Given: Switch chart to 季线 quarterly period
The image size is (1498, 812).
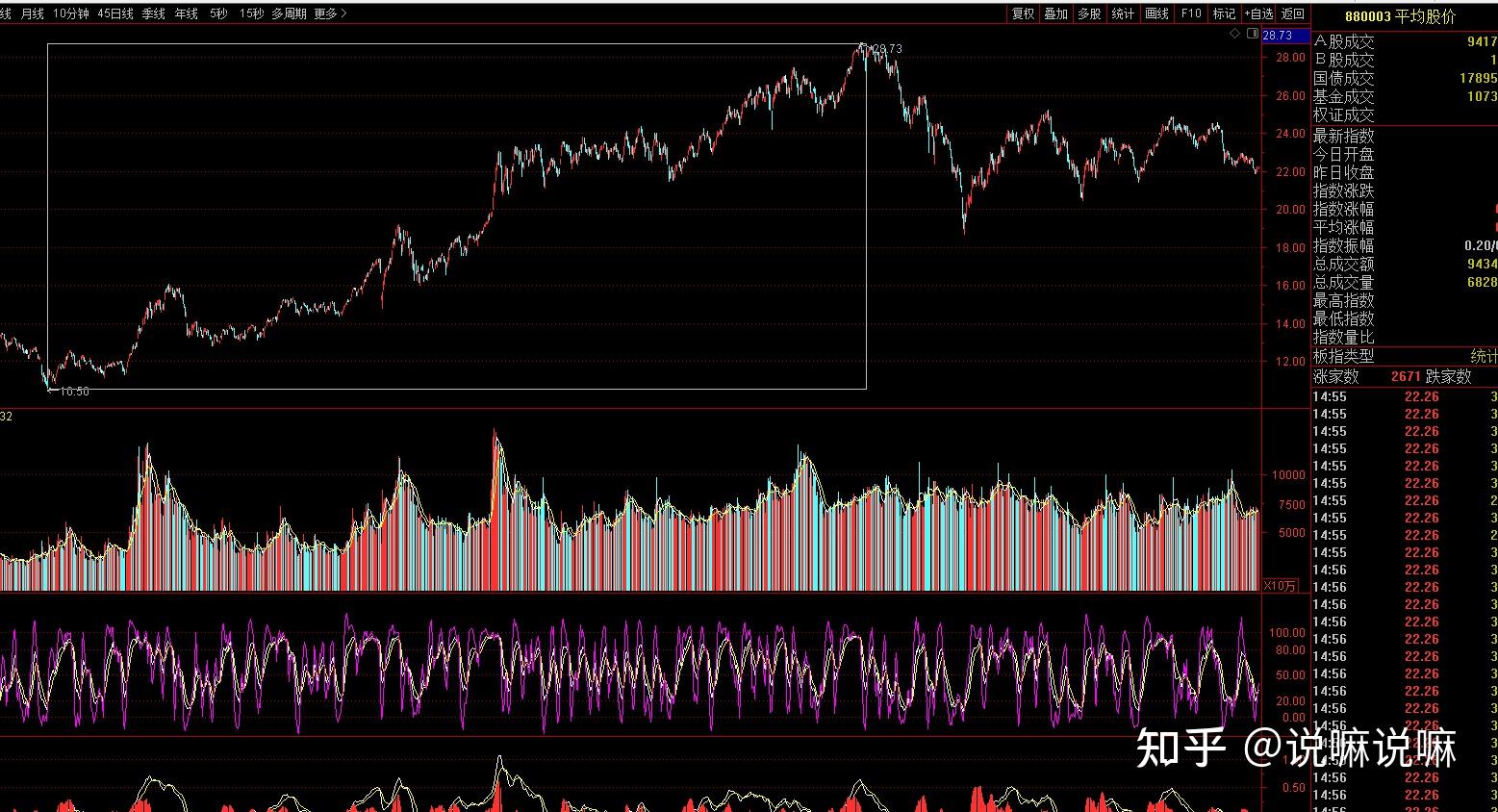Looking at the screenshot, I should (153, 13).
